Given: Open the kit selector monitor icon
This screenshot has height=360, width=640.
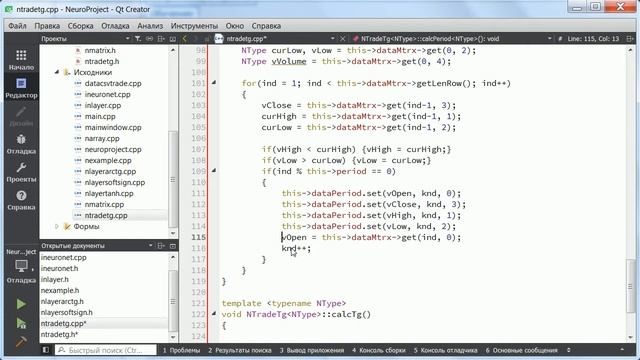Looking at the screenshot, I should [21, 266].
